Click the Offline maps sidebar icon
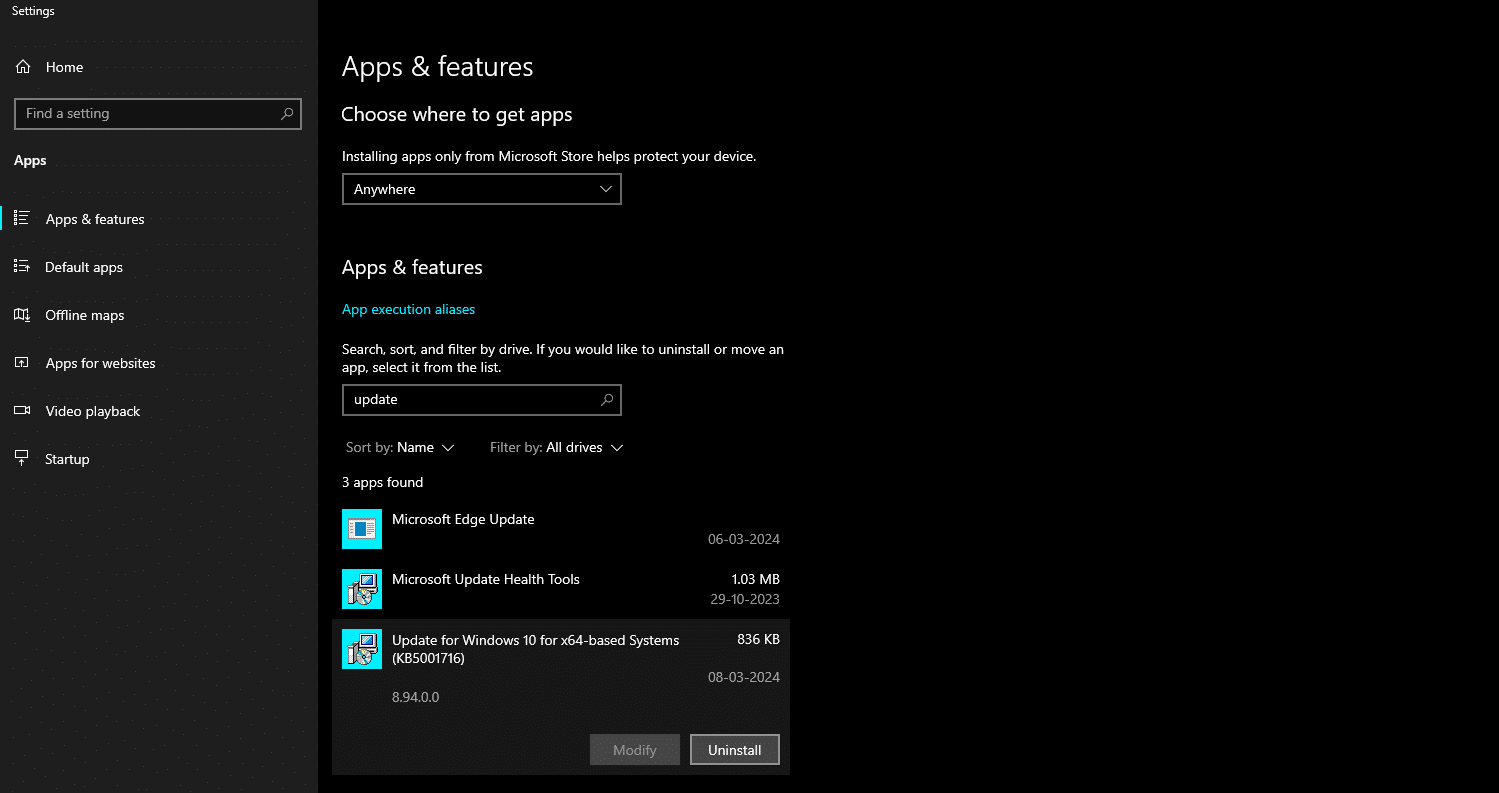 tap(22, 315)
